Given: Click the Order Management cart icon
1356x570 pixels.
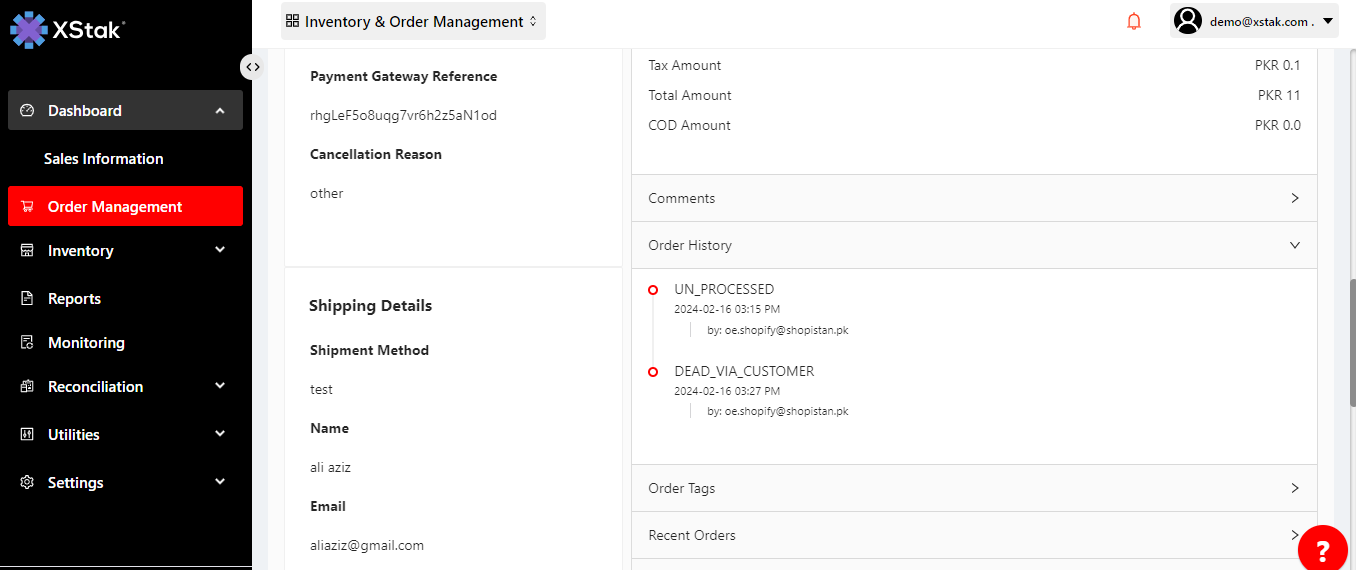Looking at the screenshot, I should pyautogui.click(x=28, y=207).
